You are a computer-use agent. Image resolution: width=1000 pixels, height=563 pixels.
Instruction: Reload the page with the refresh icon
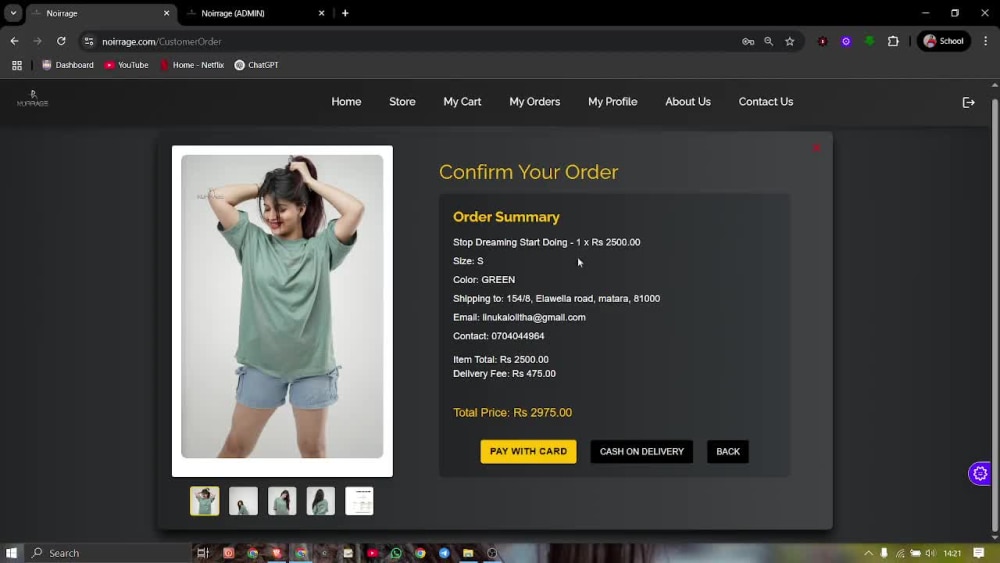(61, 41)
